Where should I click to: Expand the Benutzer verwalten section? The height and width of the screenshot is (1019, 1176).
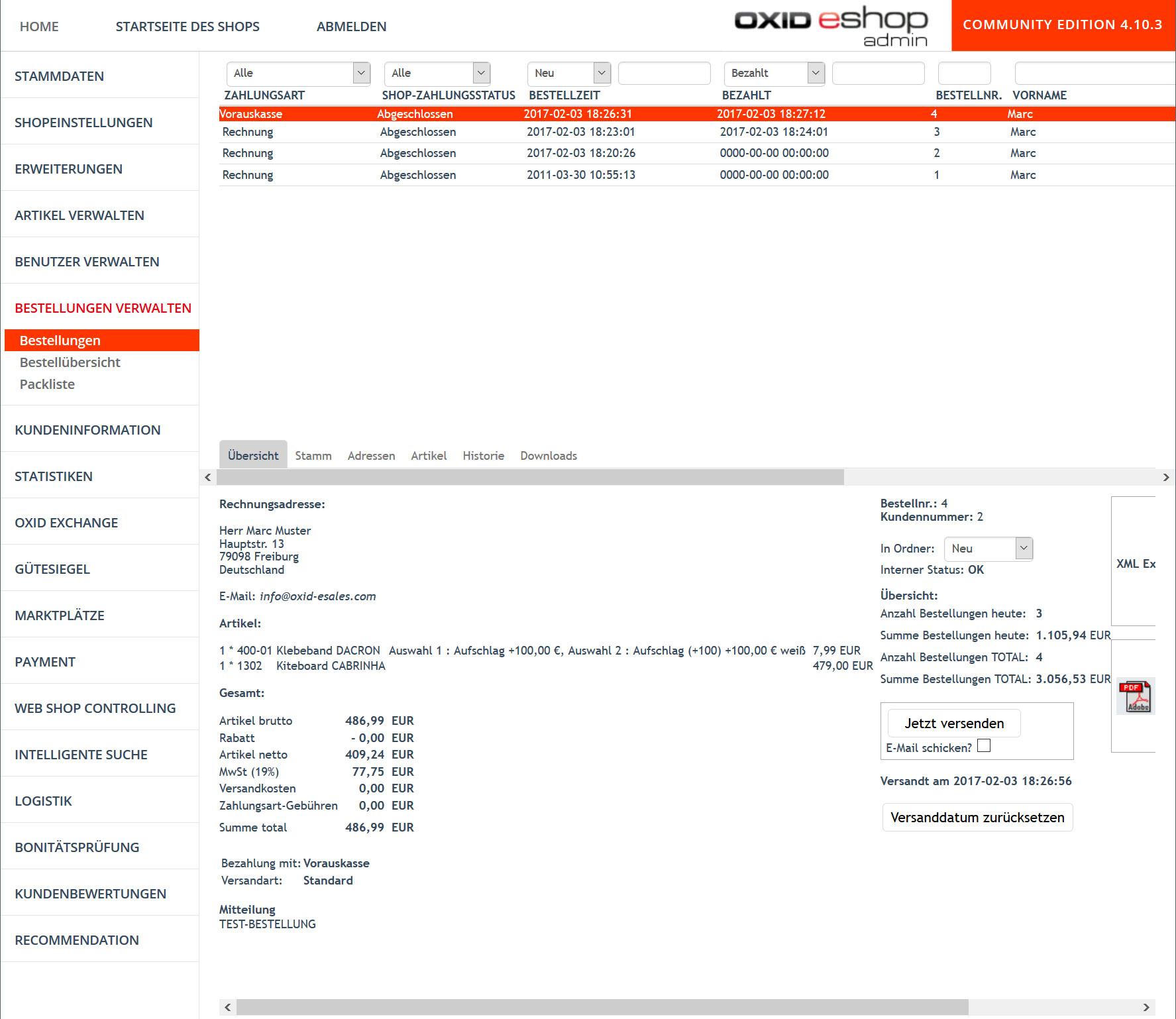[87, 262]
